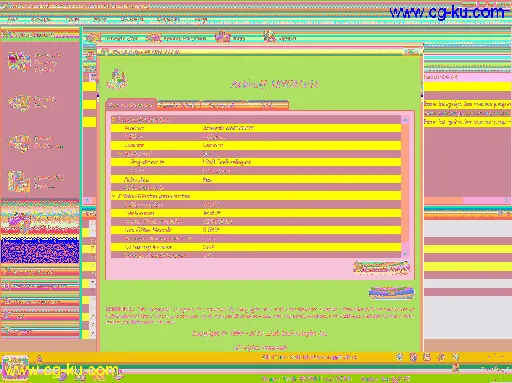Click the first toolbar icon in the main window
This screenshot has height=383, width=512.
(94, 38)
